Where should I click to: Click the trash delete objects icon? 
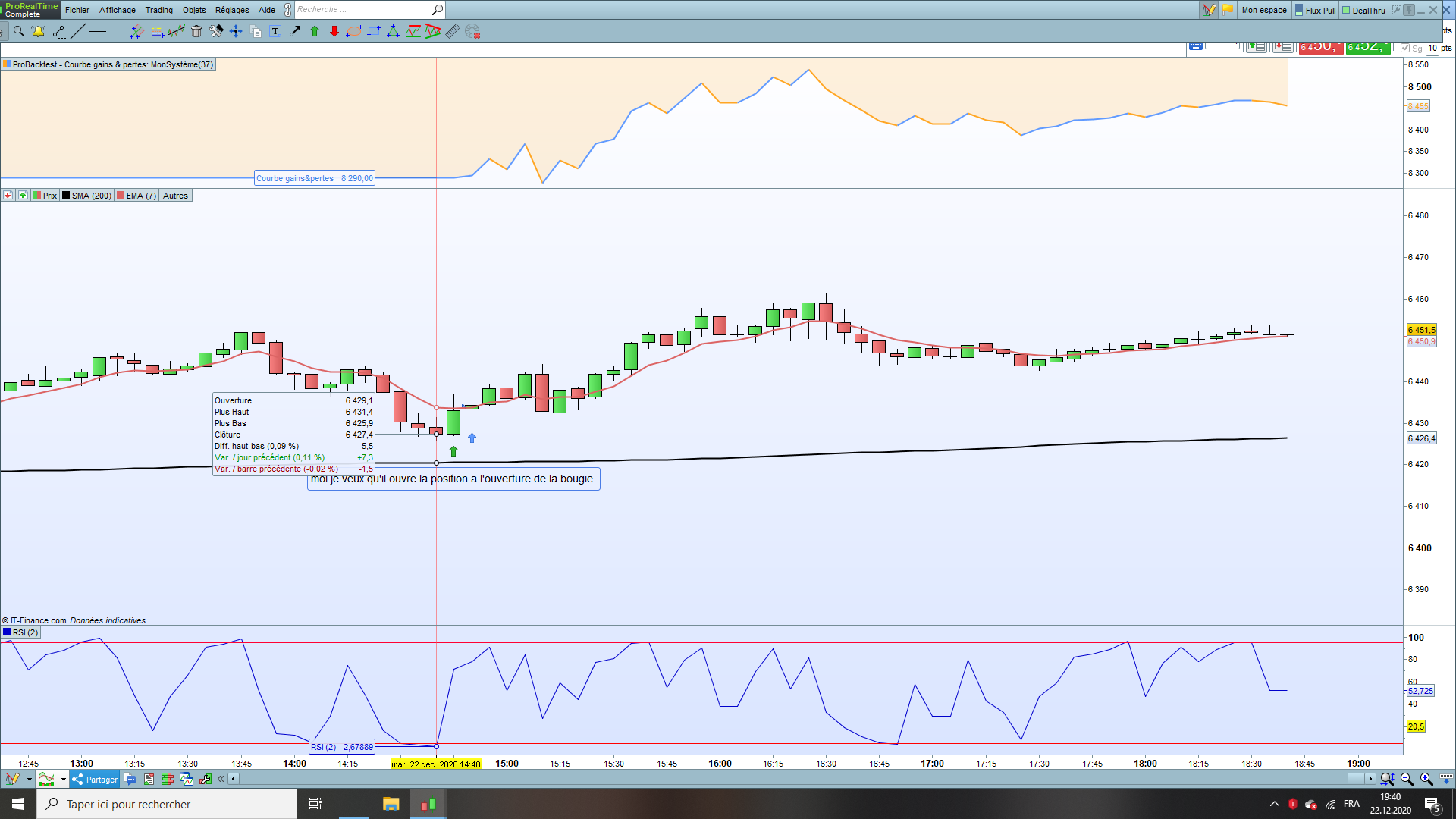[196, 31]
